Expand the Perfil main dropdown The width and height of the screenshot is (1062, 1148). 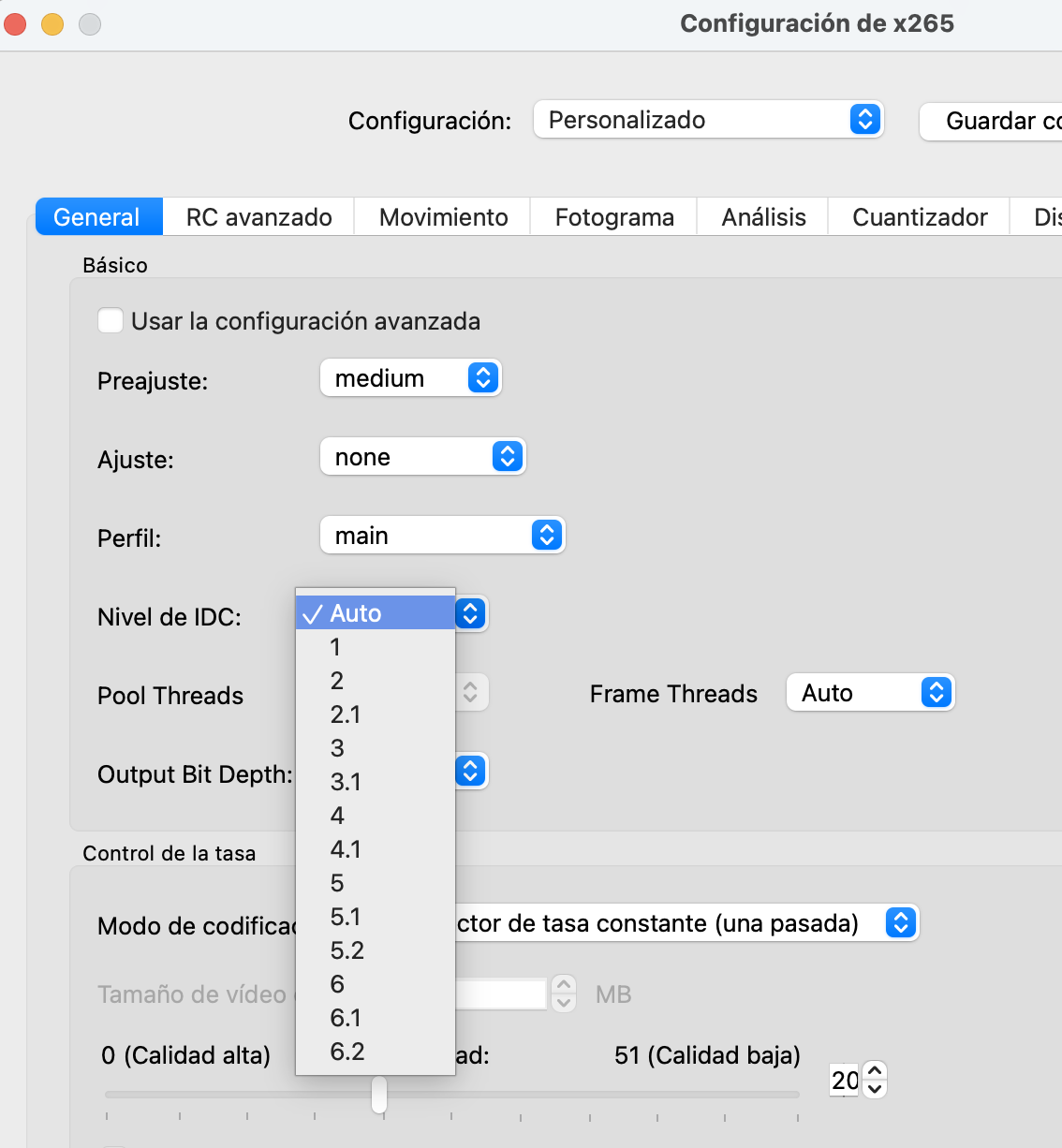click(442, 536)
